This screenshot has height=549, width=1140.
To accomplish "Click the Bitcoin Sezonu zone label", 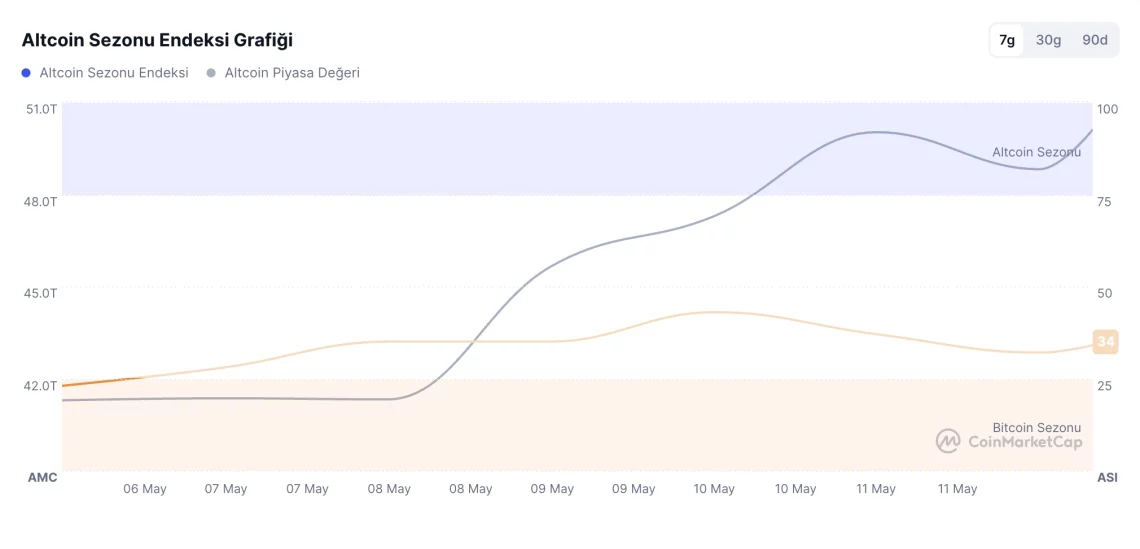I will pyautogui.click(x=1036, y=427).
